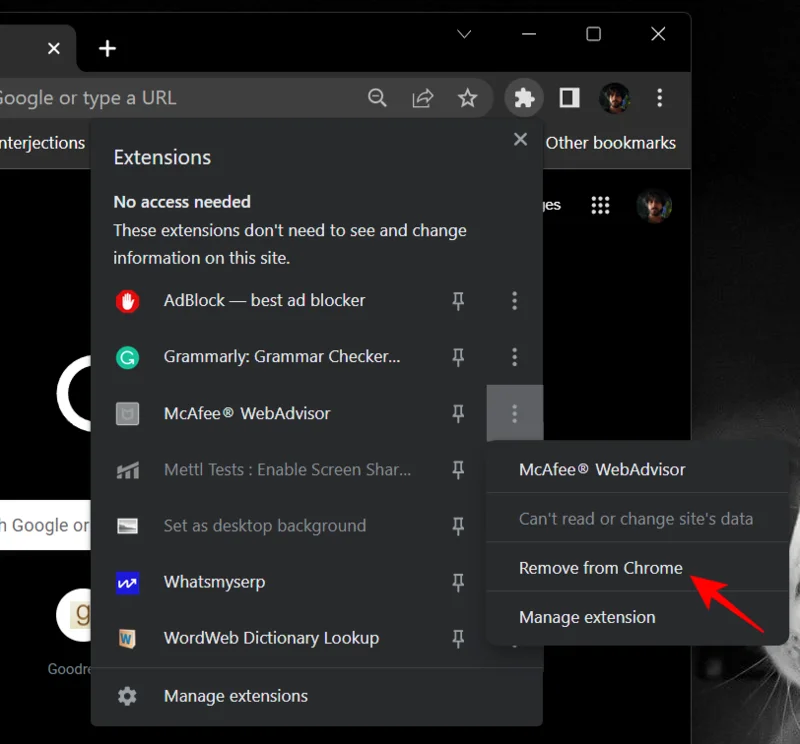The image size is (800, 744).
Task: Click the search-in-page magnifier icon
Action: pos(377,98)
